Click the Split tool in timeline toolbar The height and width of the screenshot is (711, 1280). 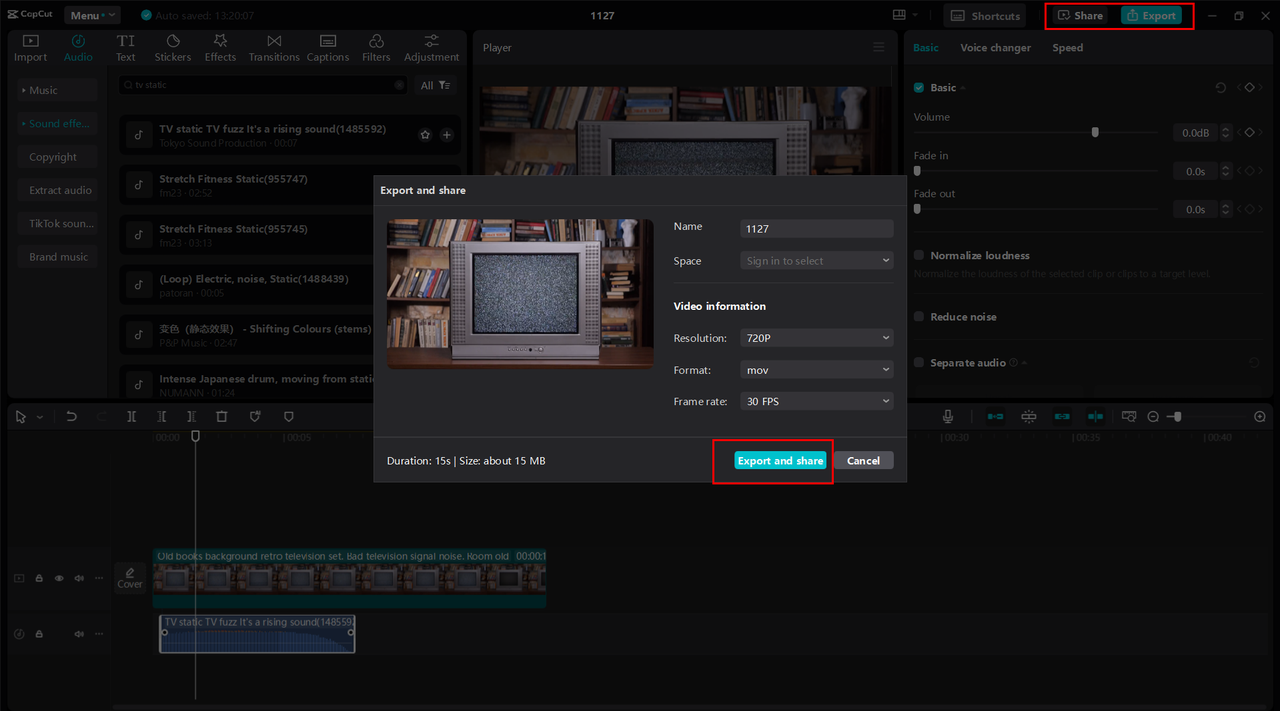coord(131,416)
